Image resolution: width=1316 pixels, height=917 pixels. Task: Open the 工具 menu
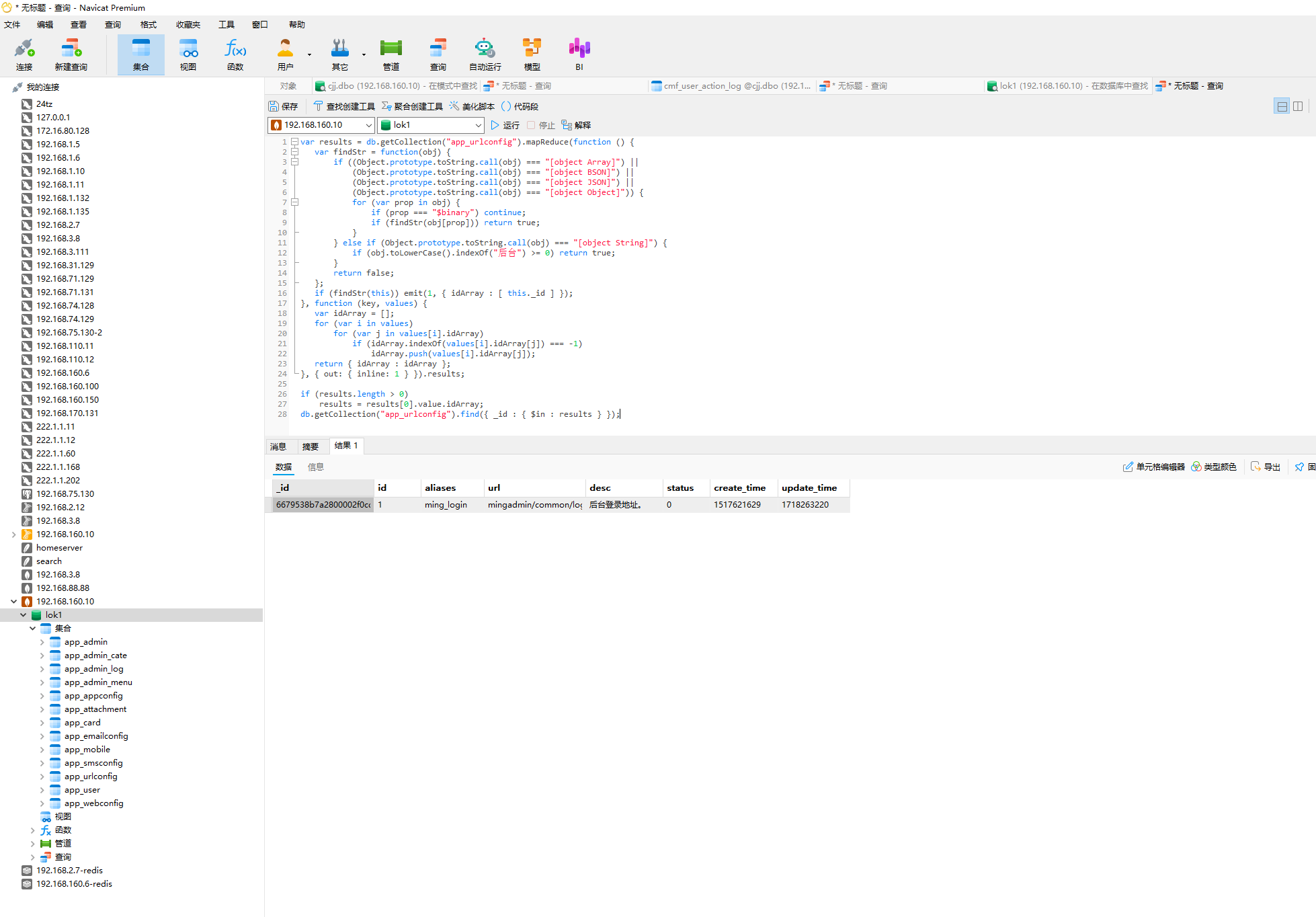pos(227,24)
